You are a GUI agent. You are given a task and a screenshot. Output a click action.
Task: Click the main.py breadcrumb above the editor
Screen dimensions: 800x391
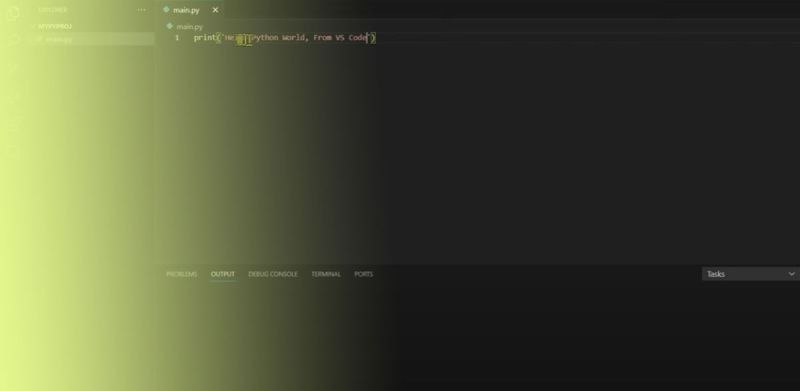pos(185,27)
